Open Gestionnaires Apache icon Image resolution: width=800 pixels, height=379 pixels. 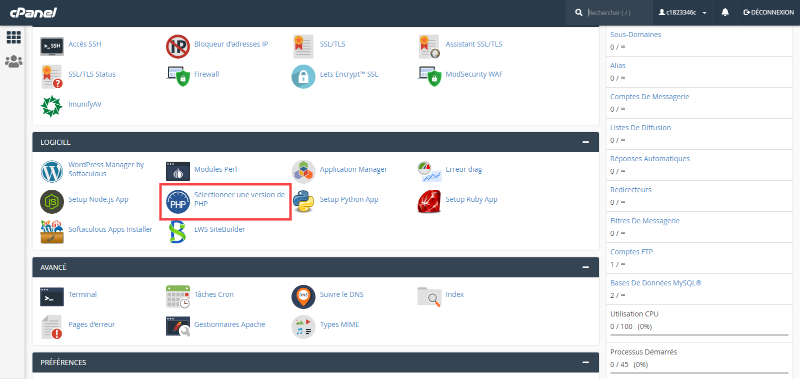178,326
